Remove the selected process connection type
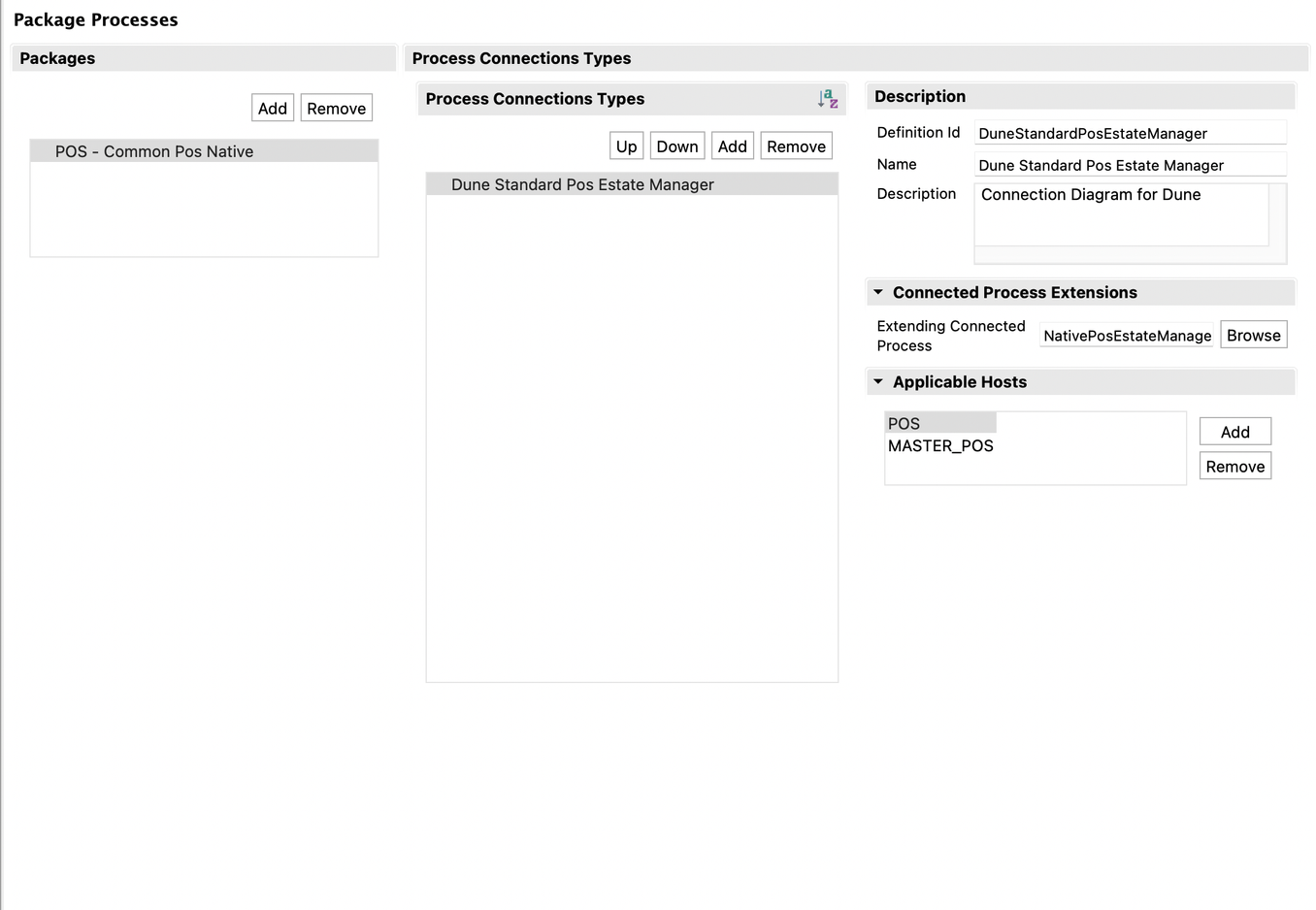 coord(797,146)
